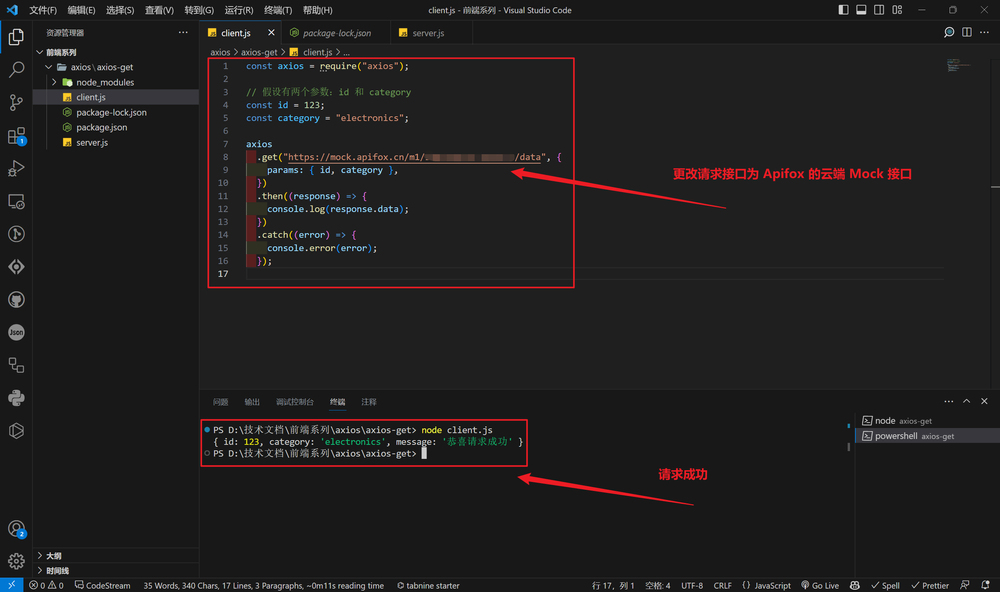This screenshot has width=1000, height=592.
Task: Open the 终端(T) menu
Action: [x=278, y=10]
